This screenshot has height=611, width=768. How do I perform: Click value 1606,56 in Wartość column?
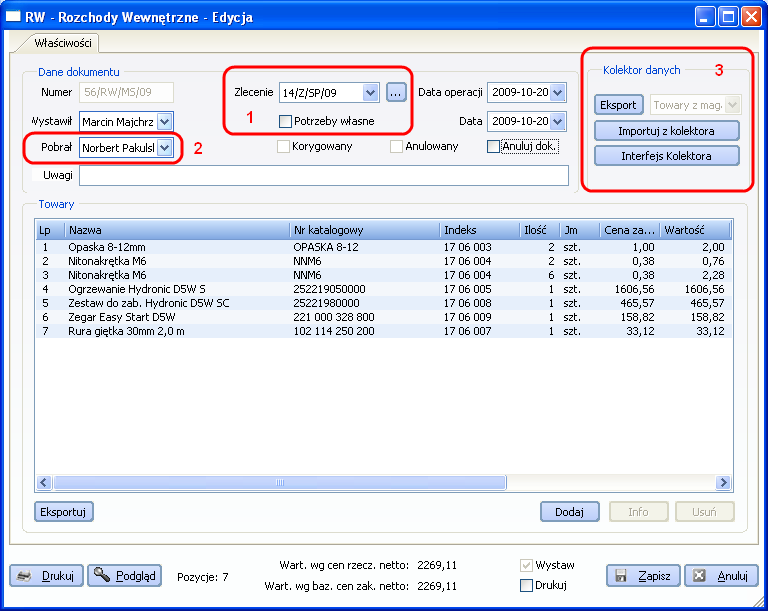(x=704, y=289)
